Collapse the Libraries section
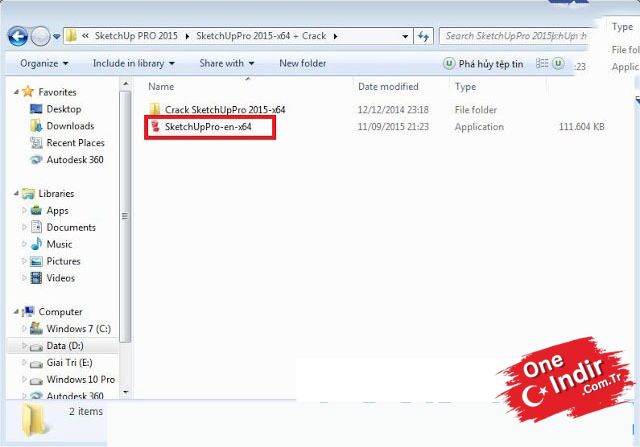The width and height of the screenshot is (640, 447). [16, 193]
